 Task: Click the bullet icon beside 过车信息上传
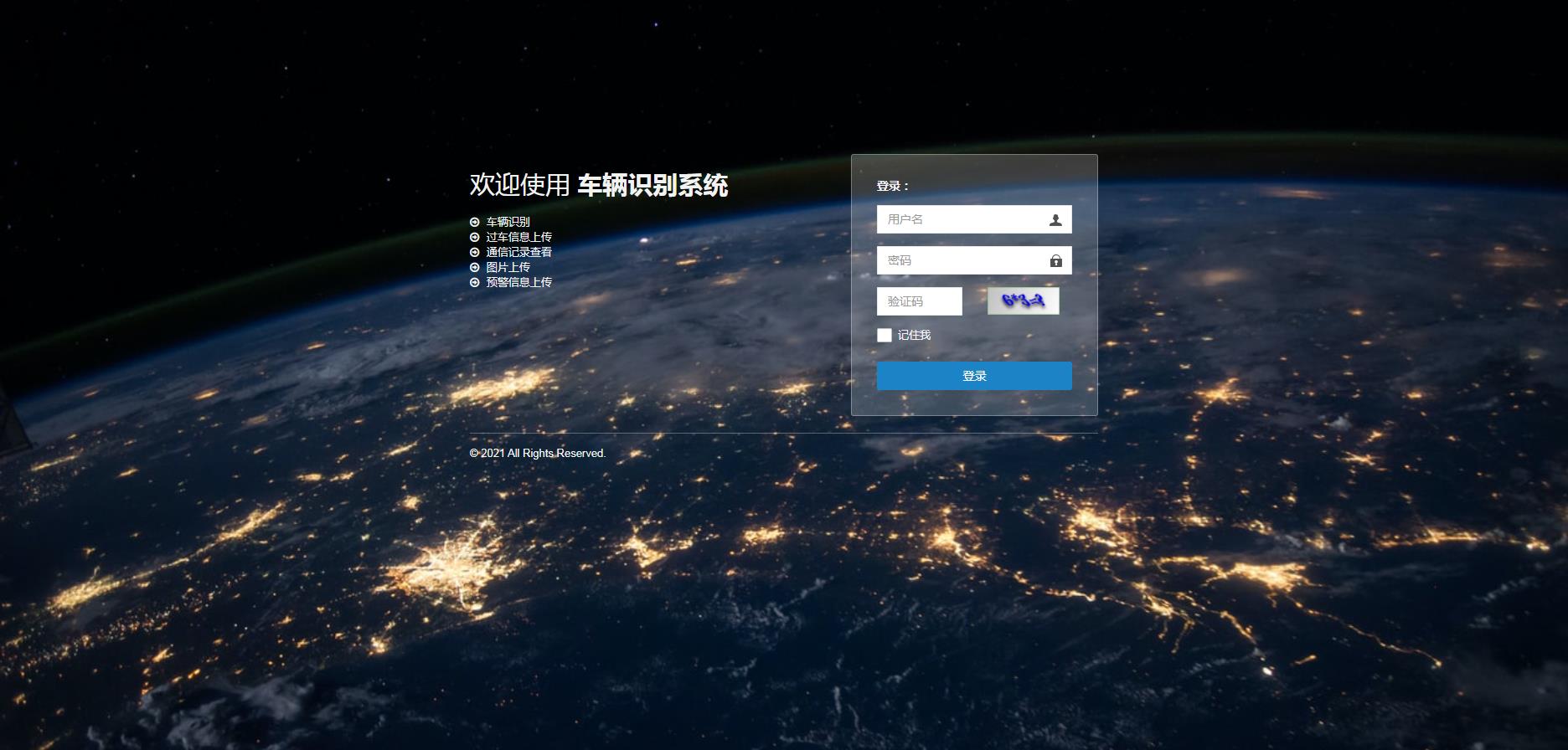click(x=475, y=237)
